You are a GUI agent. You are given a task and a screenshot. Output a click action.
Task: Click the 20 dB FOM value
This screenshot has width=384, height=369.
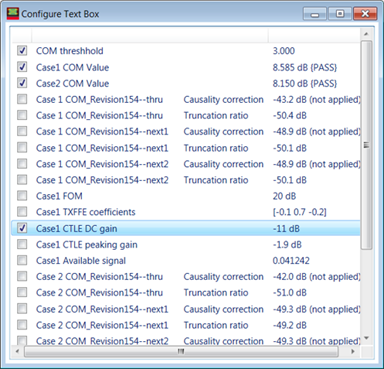click(x=284, y=196)
